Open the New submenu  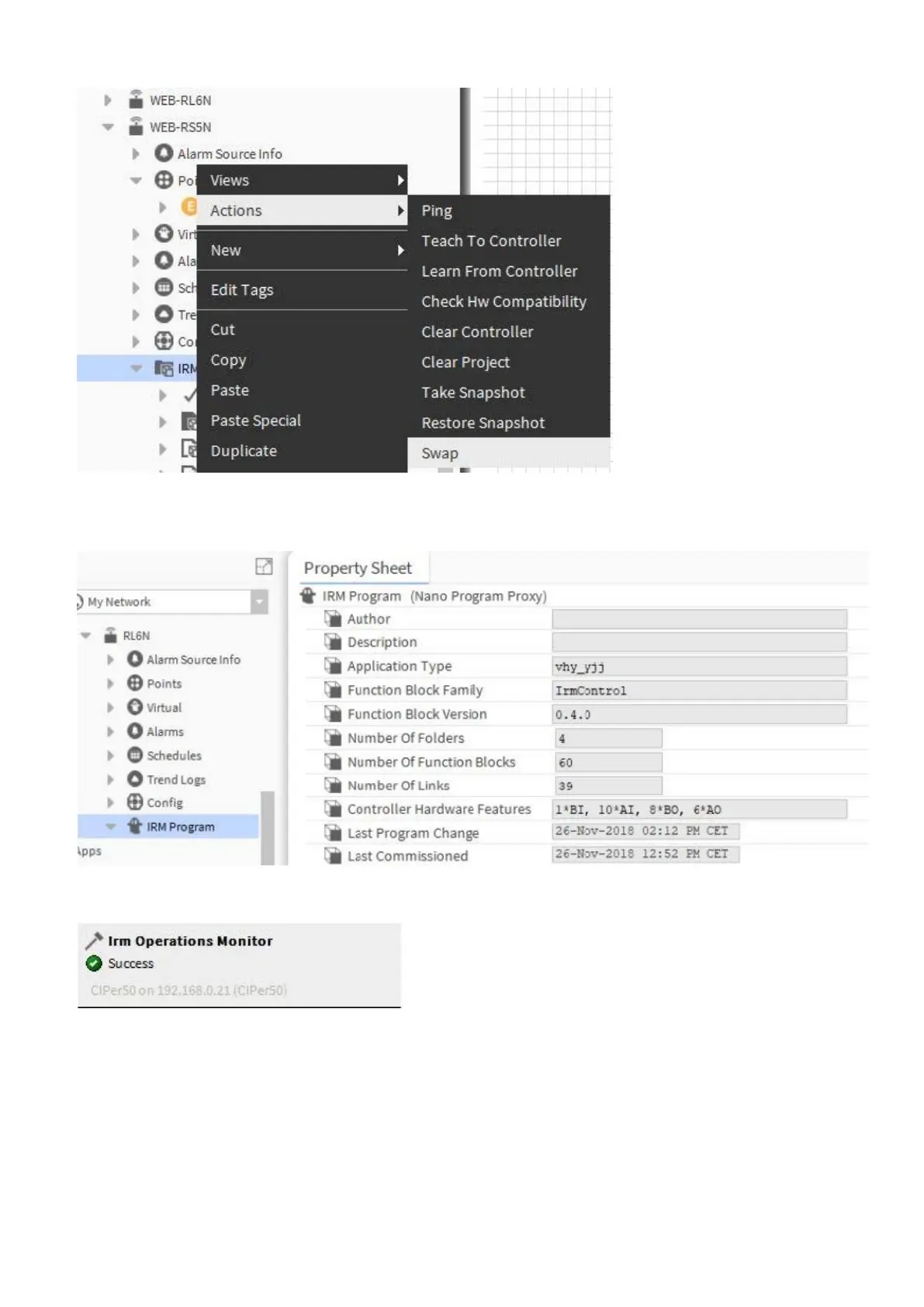[x=302, y=250]
